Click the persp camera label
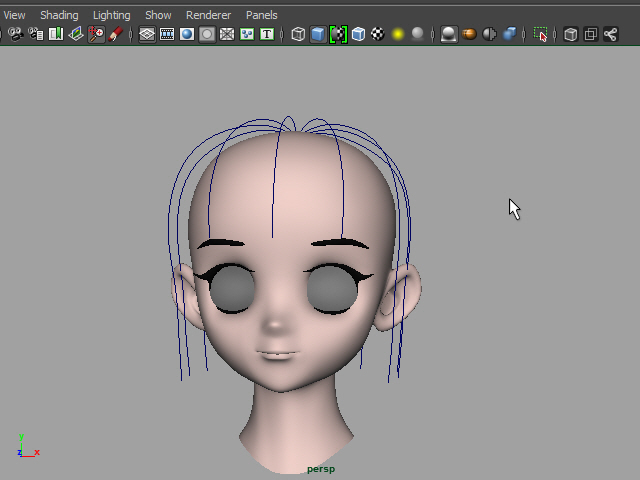Viewport: 640px width, 480px height. 320,469
